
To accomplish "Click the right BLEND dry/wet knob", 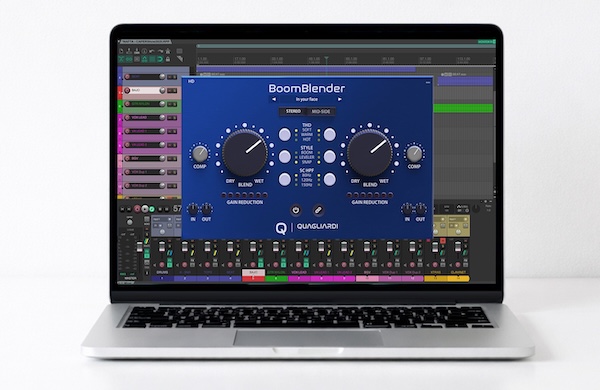I will pos(370,153).
